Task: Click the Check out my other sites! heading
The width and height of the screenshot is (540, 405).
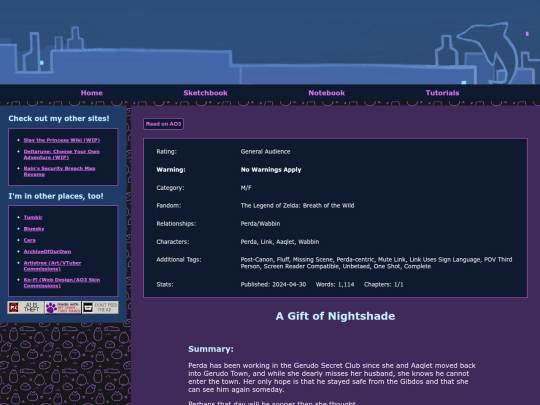Action: point(59,118)
